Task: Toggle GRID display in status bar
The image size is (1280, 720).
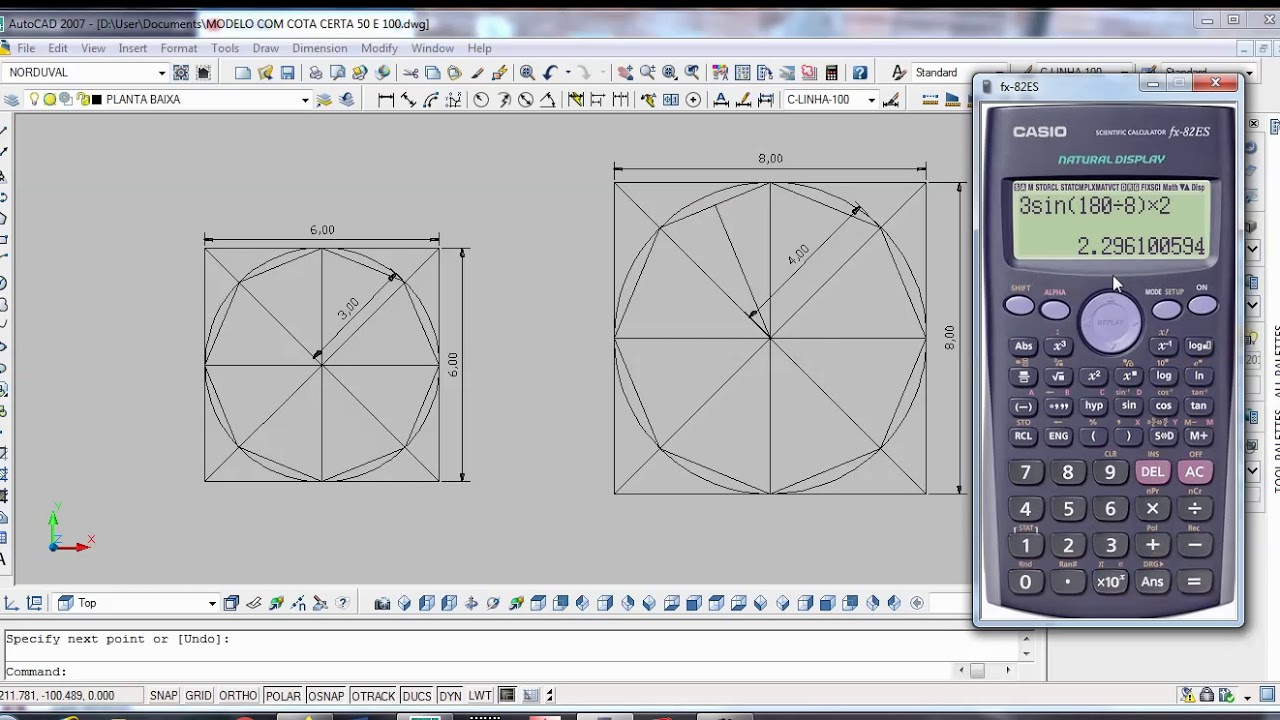Action: tap(198, 696)
